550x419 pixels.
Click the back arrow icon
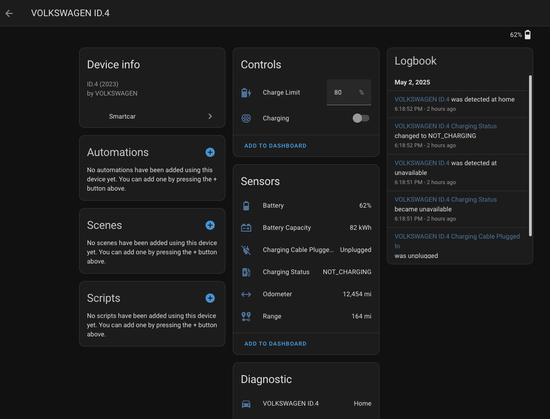[x=9, y=13]
